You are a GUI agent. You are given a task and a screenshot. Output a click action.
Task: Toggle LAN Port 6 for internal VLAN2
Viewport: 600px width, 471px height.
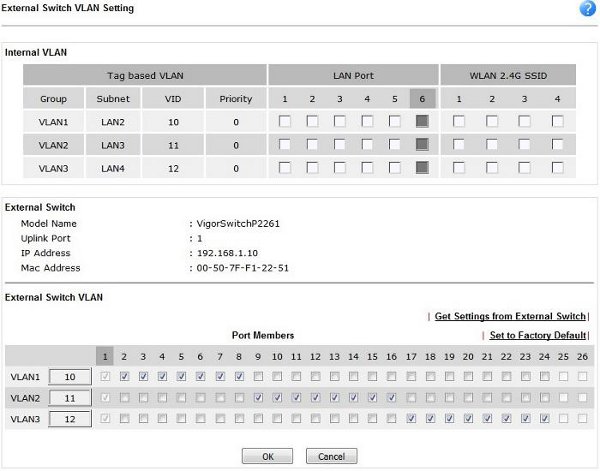[x=422, y=145]
